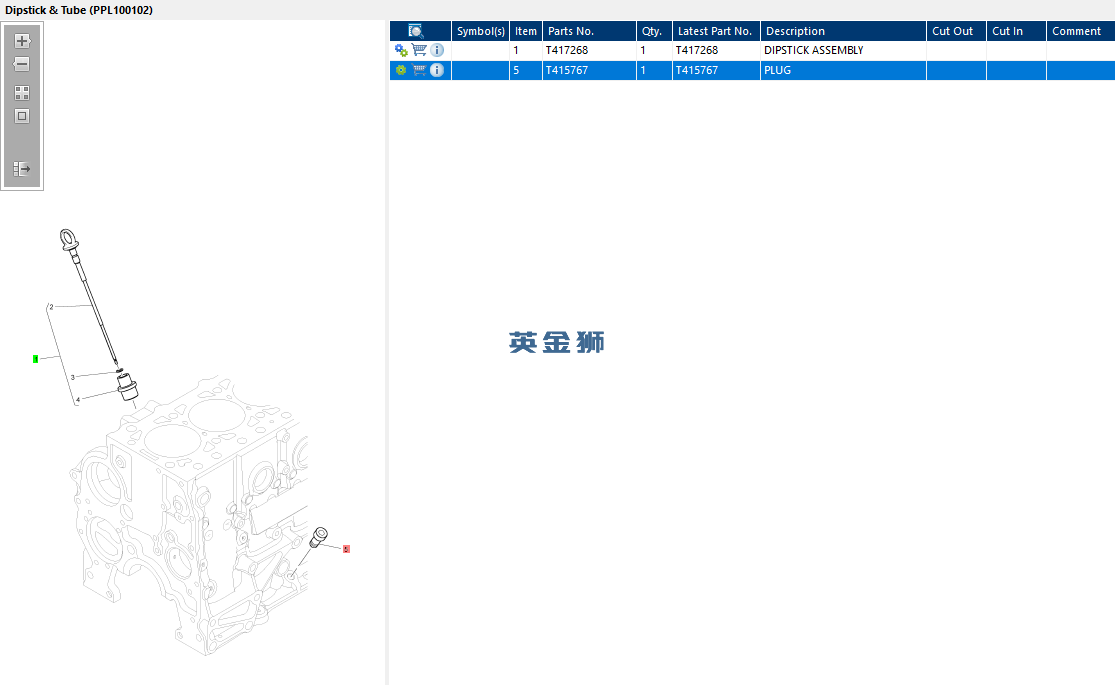Click callout label 4 on the diagram
The height and width of the screenshot is (685, 1115).
[78, 400]
